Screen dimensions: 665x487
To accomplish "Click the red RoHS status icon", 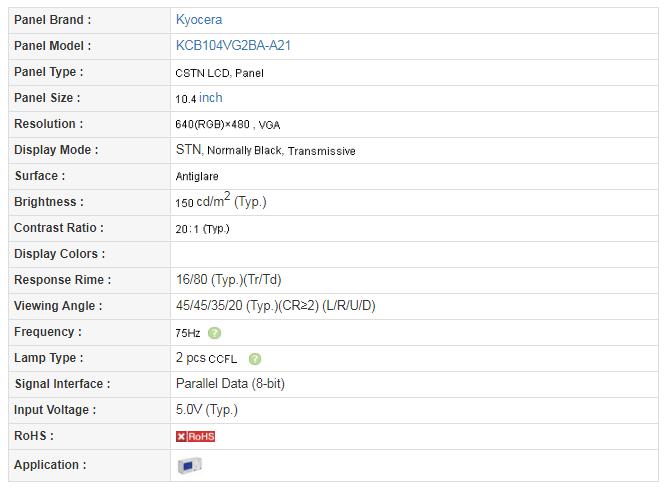I will click(196, 436).
